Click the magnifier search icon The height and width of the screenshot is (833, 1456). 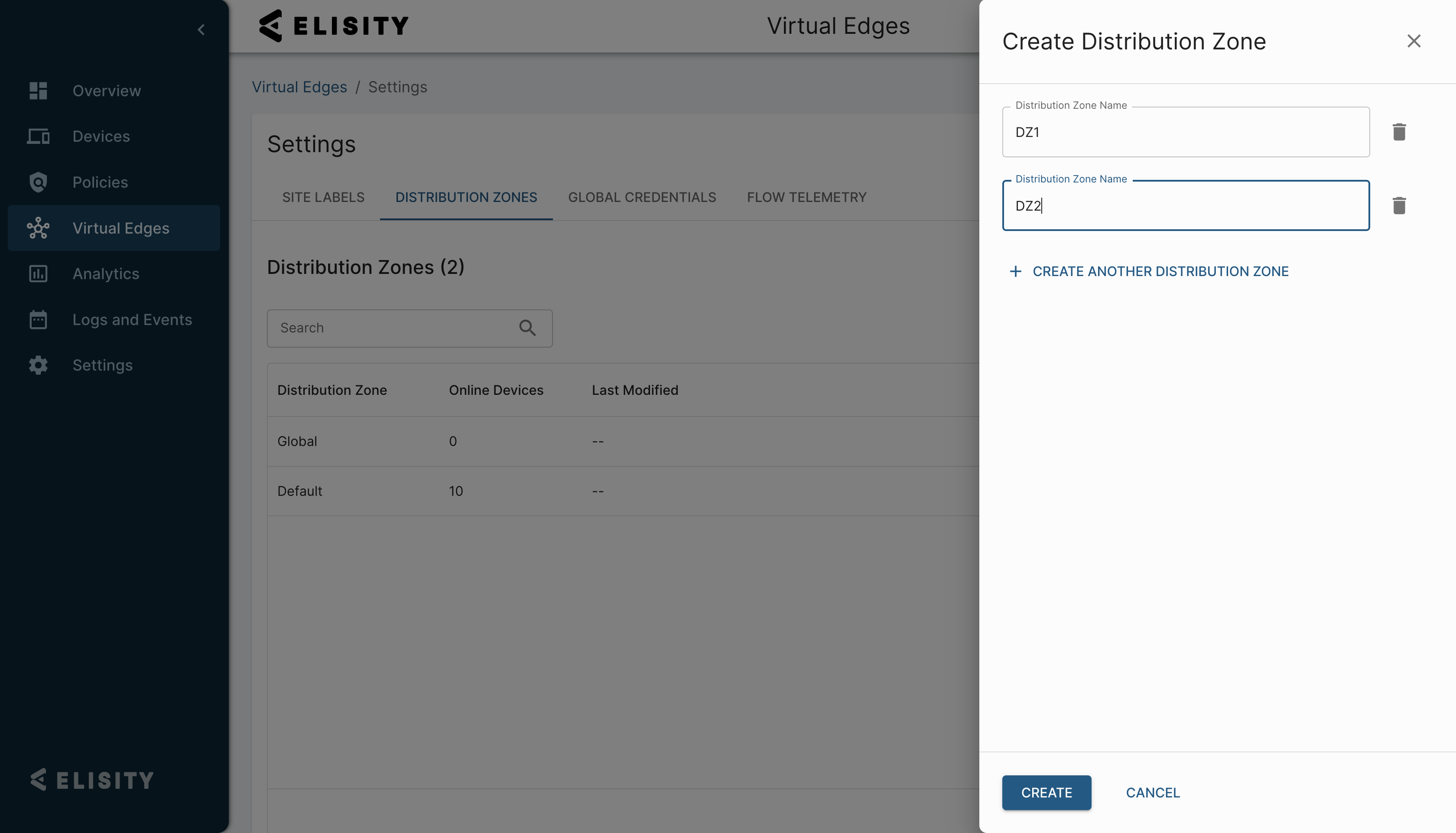click(527, 328)
